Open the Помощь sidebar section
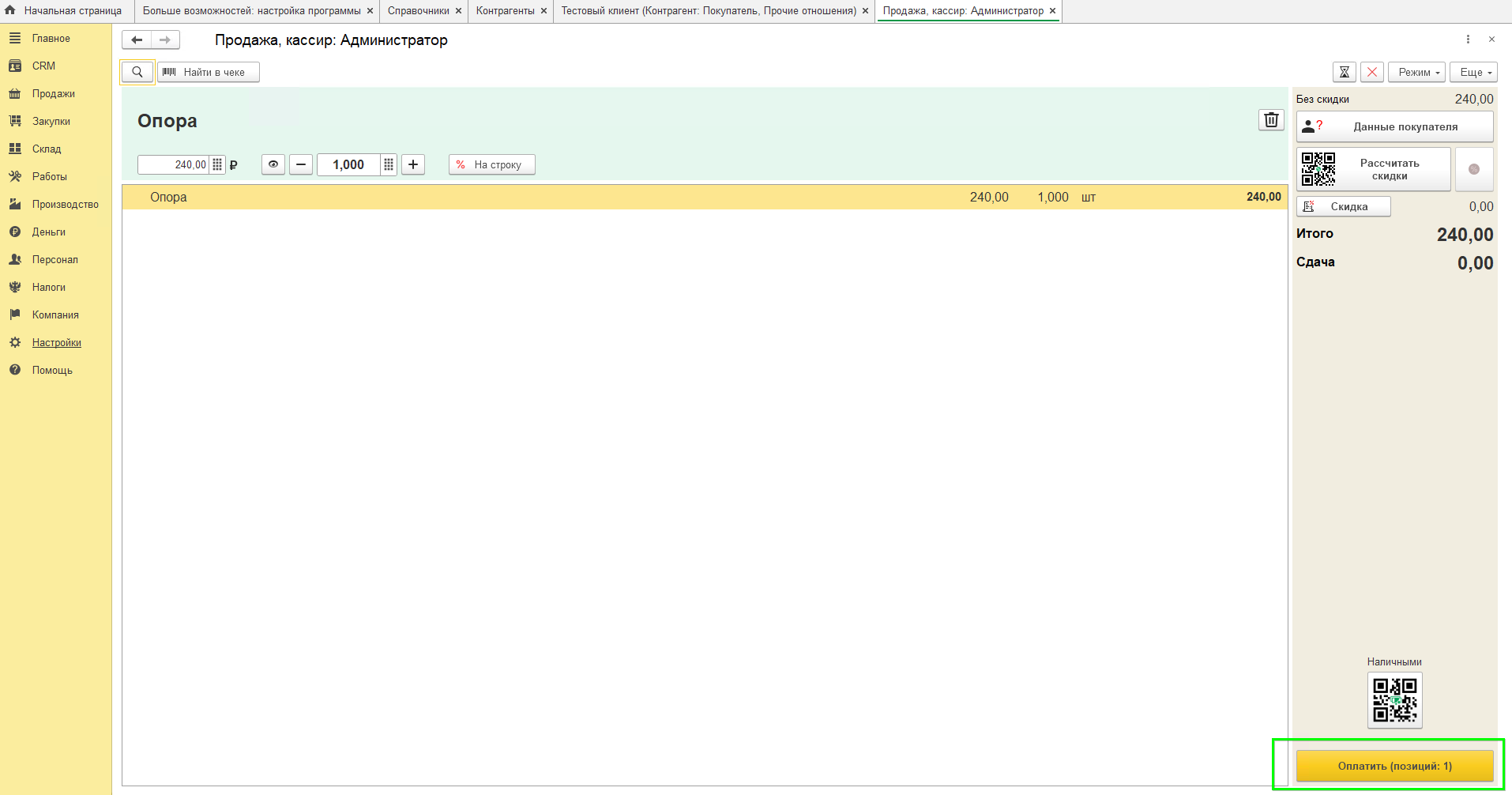The height and width of the screenshot is (795, 1512). 51,370
